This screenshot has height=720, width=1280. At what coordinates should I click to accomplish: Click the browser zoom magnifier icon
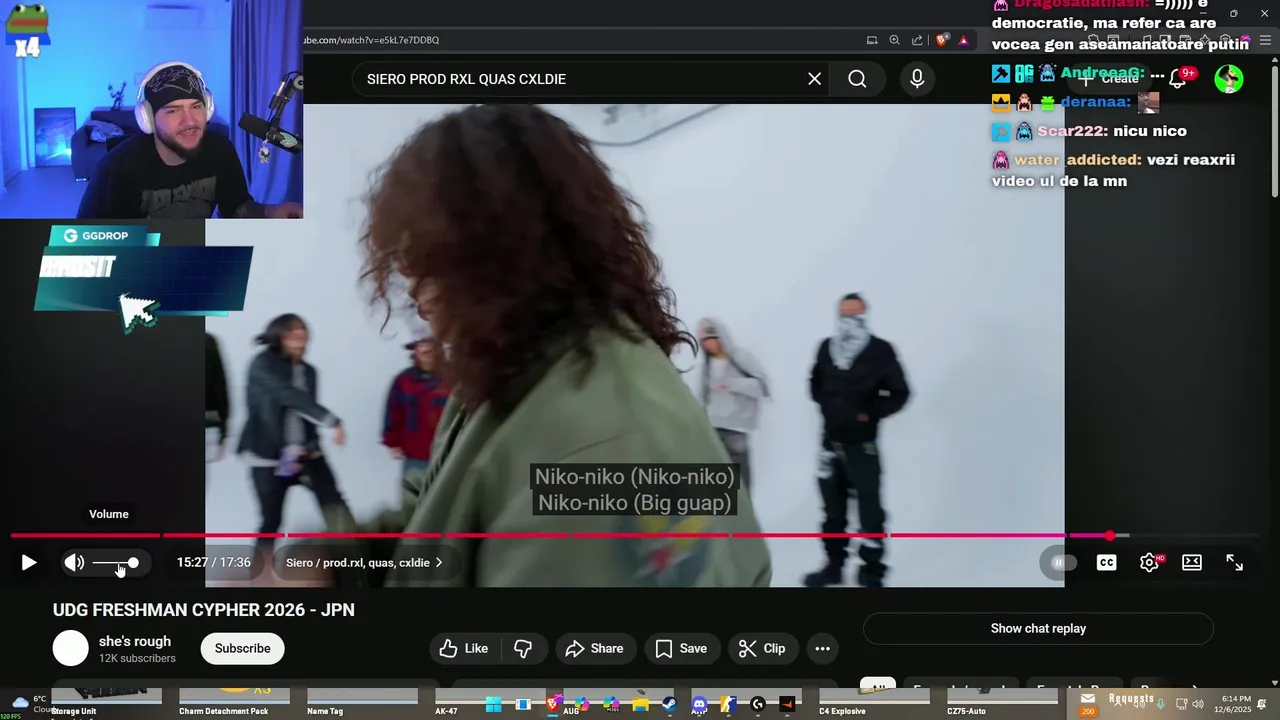pyautogui.click(x=894, y=40)
